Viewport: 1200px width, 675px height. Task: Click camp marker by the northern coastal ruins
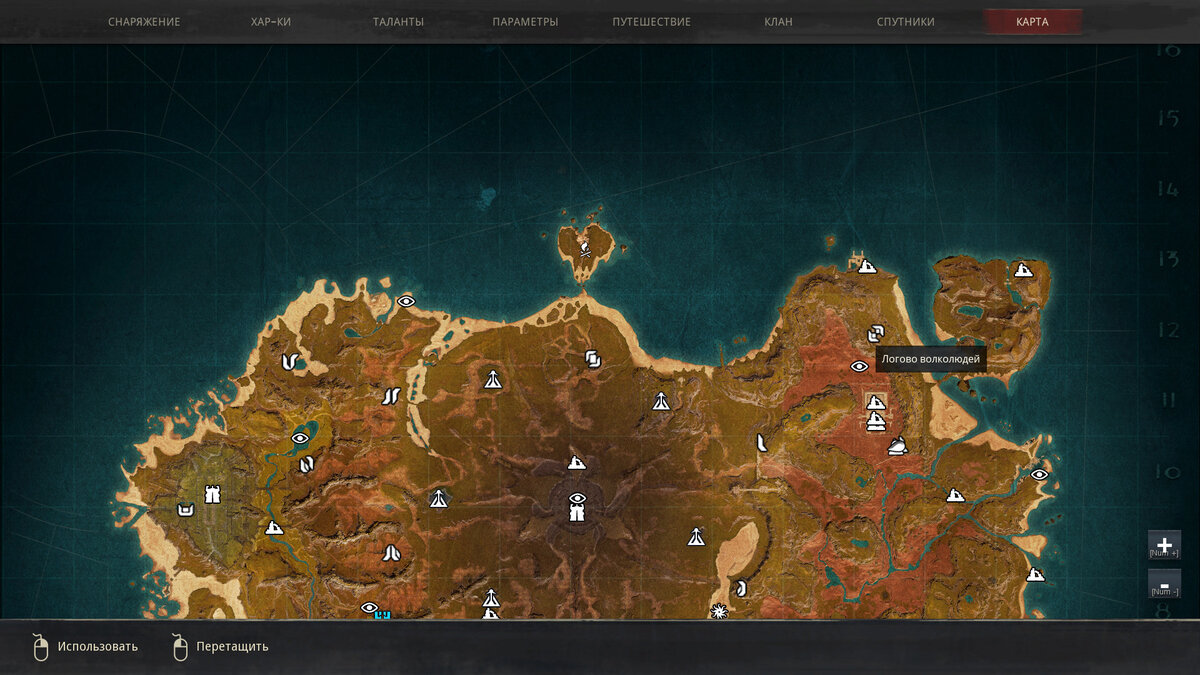tap(867, 266)
